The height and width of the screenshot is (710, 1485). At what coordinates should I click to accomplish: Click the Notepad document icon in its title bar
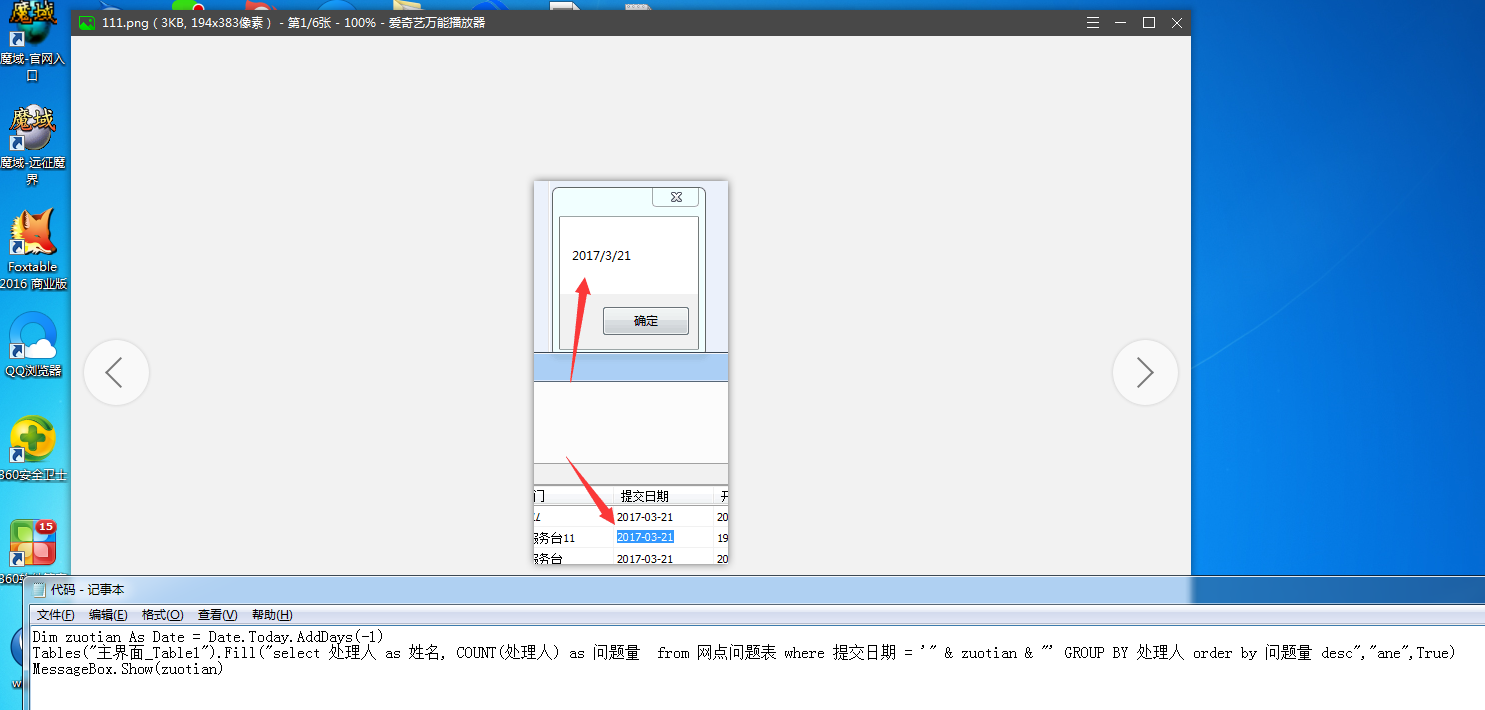(x=38, y=590)
